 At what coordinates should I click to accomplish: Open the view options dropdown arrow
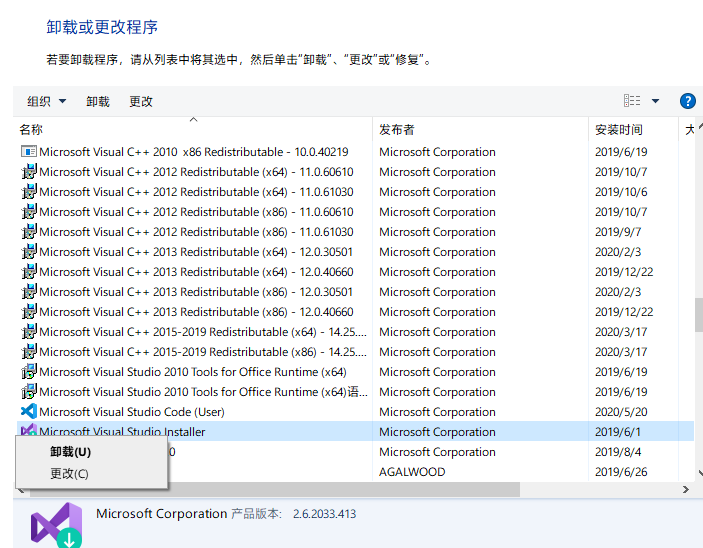(655, 101)
